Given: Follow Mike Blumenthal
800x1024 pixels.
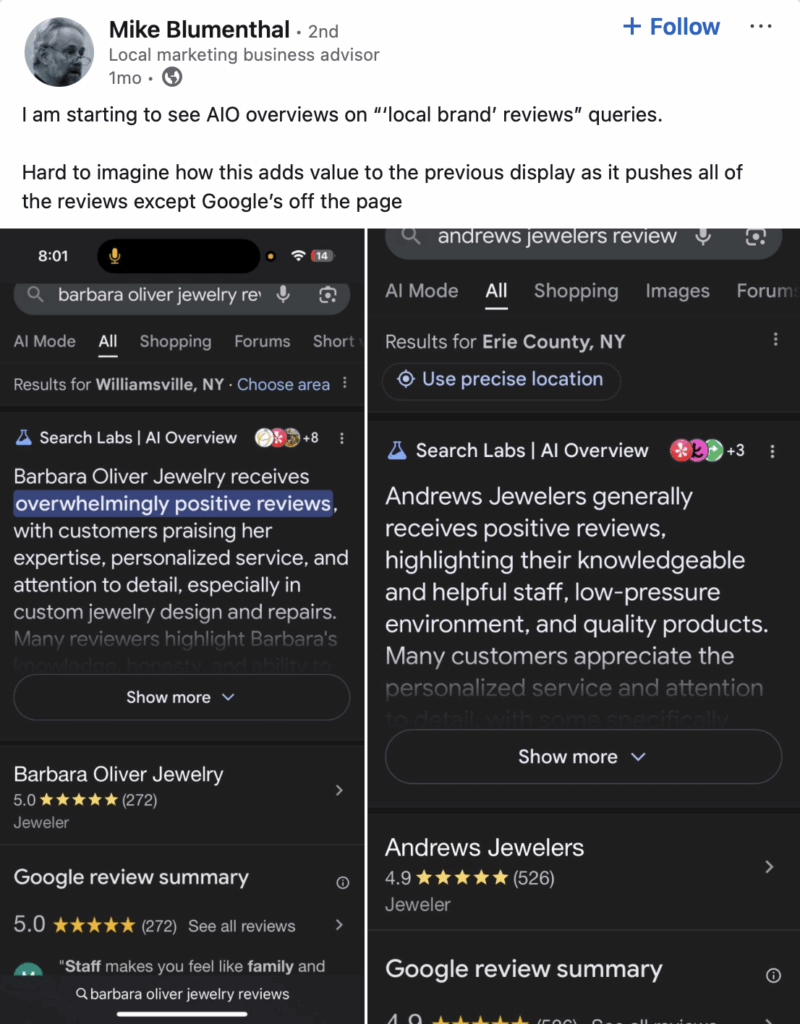Looking at the screenshot, I should pyautogui.click(x=671, y=27).
